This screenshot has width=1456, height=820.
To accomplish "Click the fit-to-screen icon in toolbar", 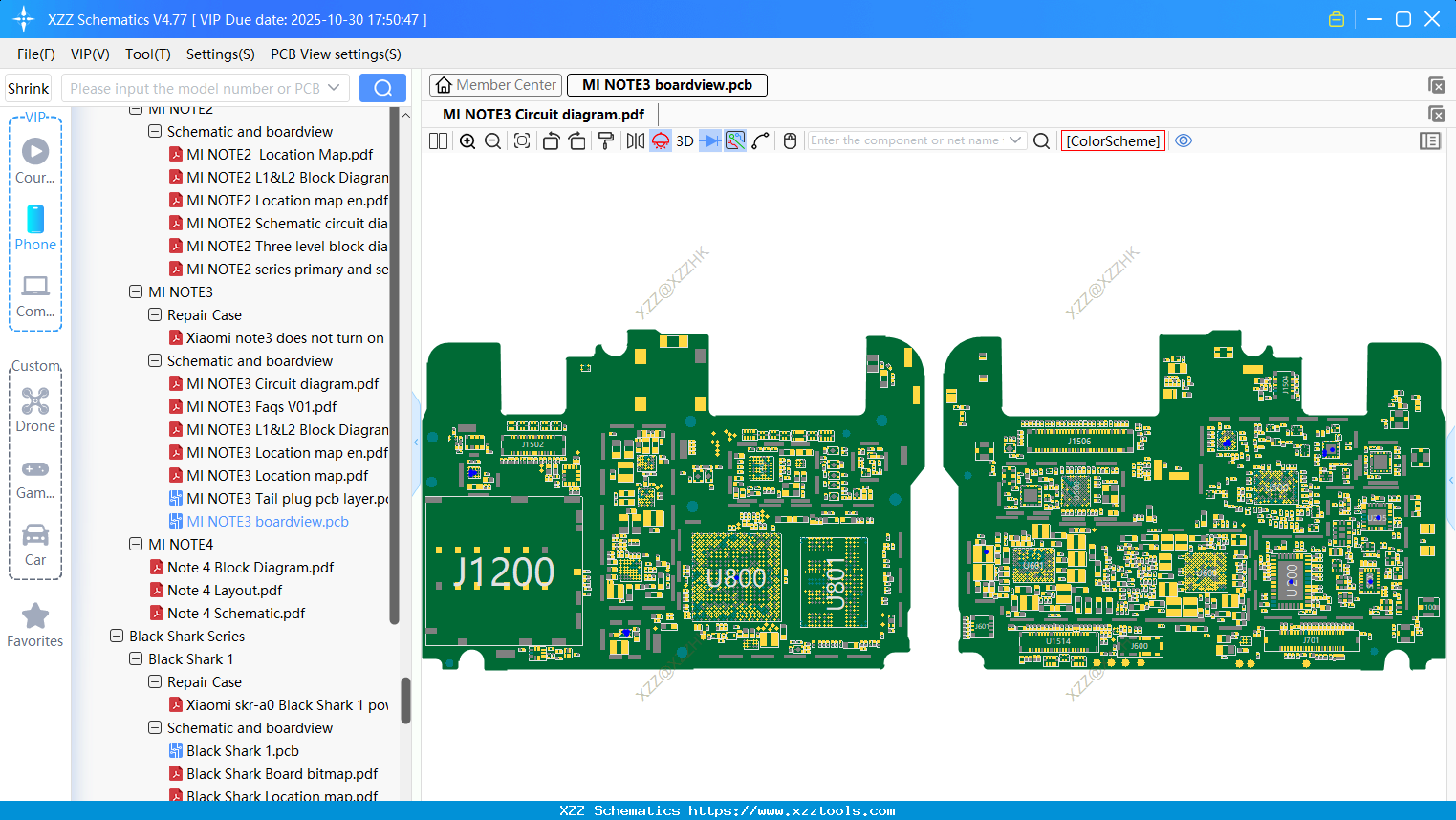I will 522,141.
